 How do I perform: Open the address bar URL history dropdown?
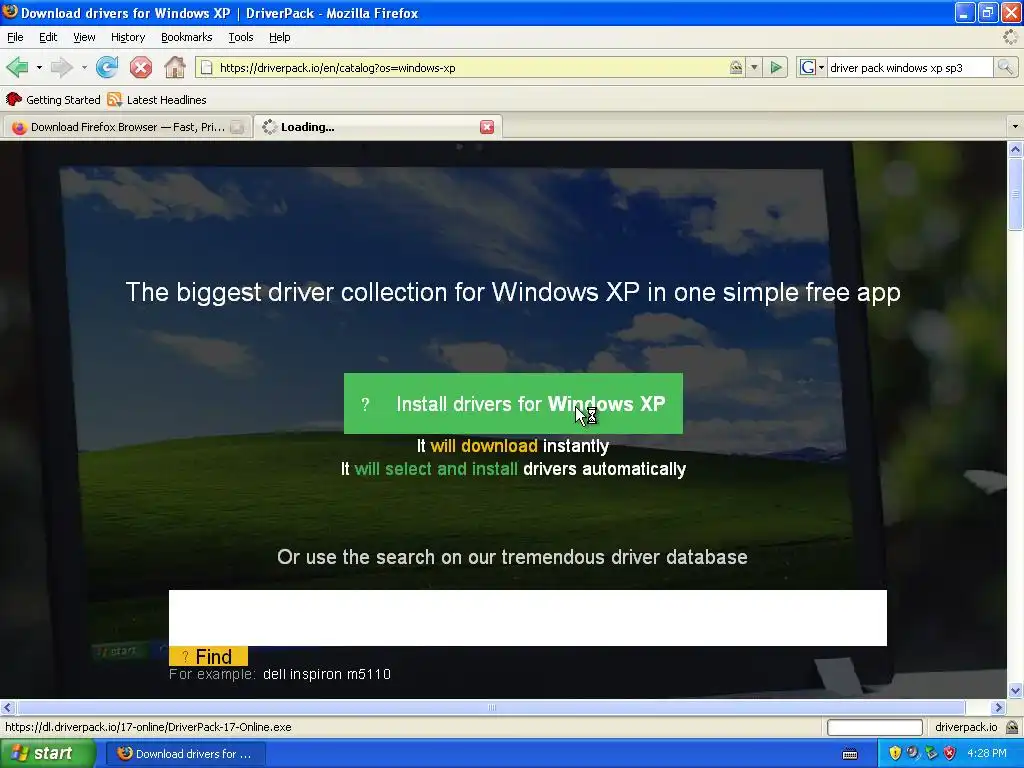[x=754, y=67]
